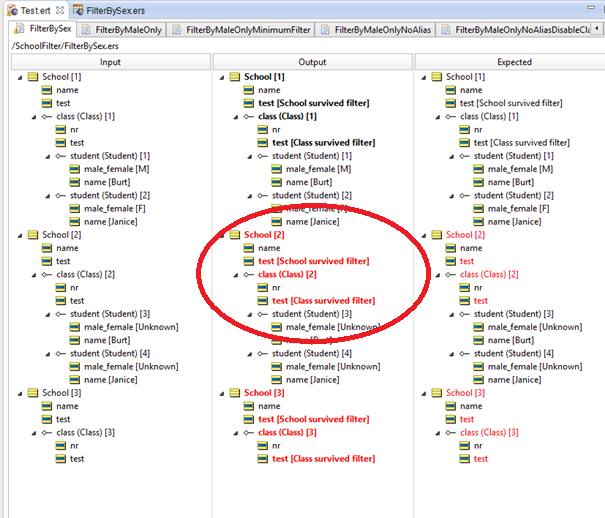Collapse School [1] in Input tree
The height and width of the screenshot is (518, 605).
tap(20, 78)
